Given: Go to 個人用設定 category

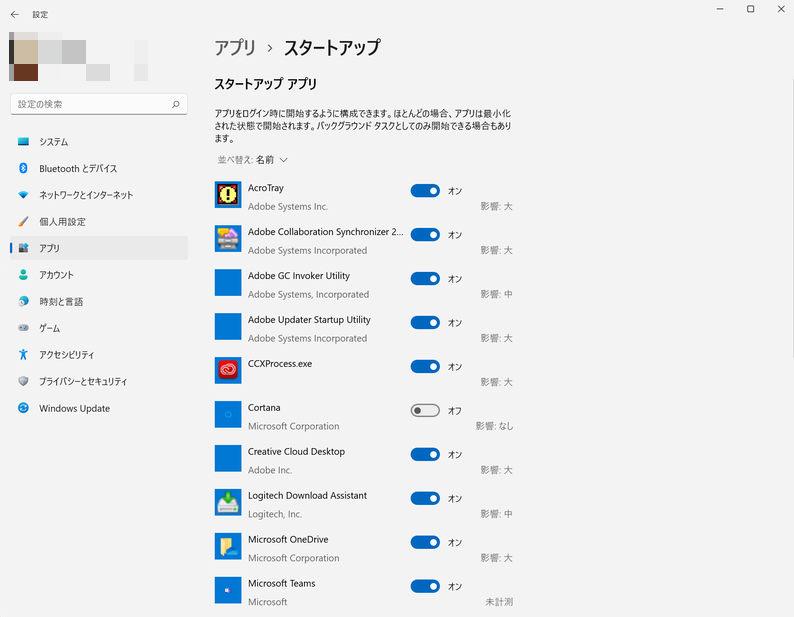Looking at the screenshot, I should [x=99, y=221].
